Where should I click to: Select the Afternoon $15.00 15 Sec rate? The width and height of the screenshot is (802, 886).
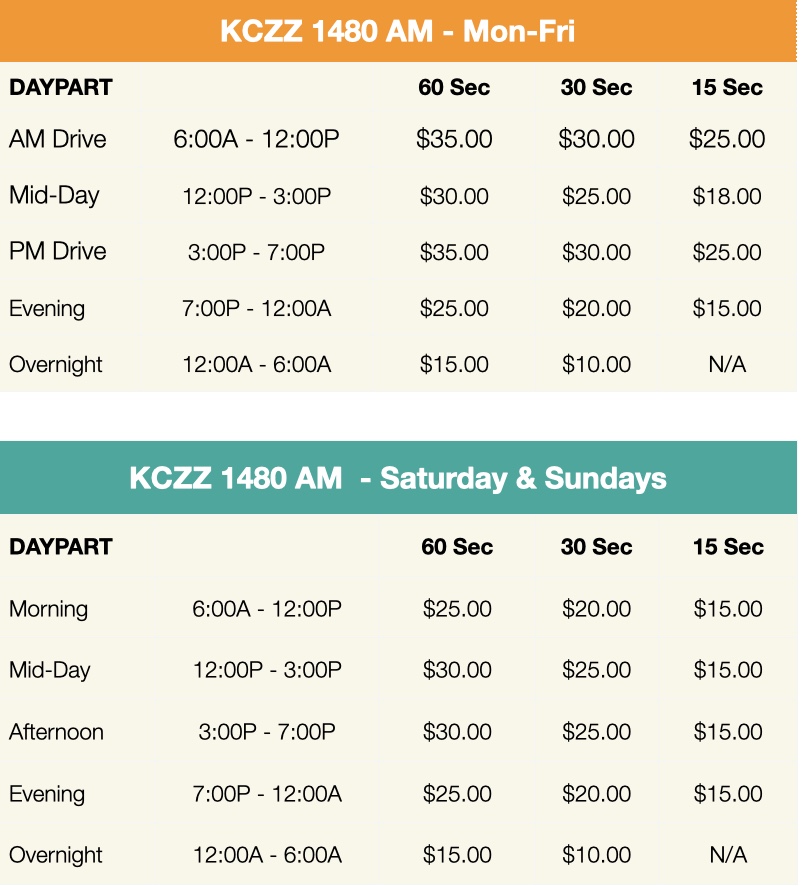(727, 732)
